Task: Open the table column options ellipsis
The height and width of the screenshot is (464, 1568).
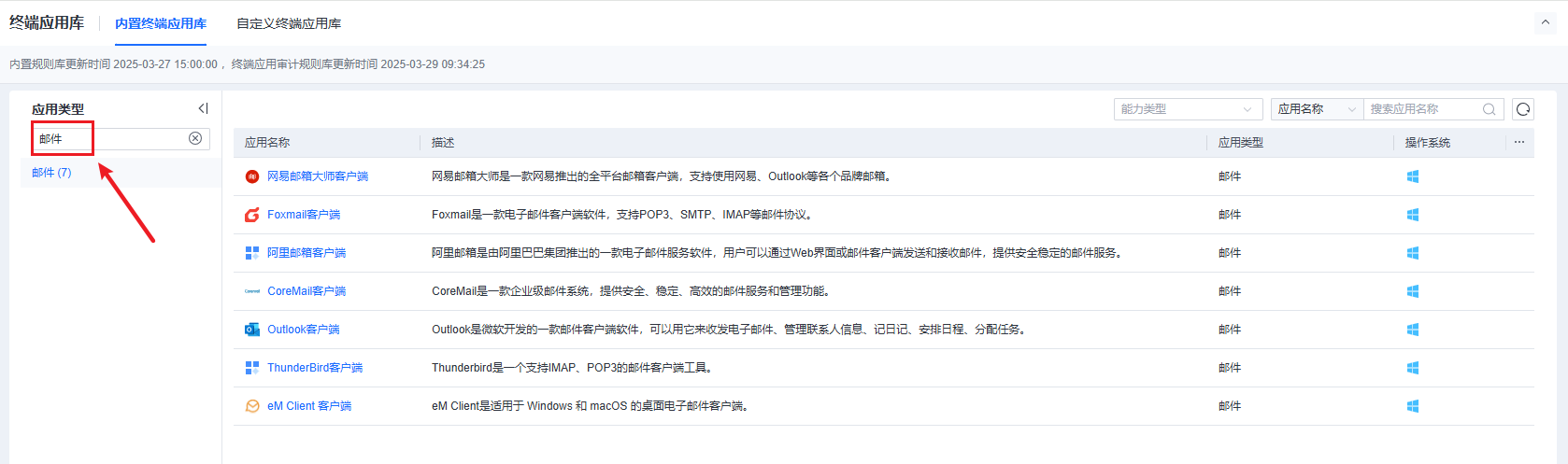Action: 1519,142
